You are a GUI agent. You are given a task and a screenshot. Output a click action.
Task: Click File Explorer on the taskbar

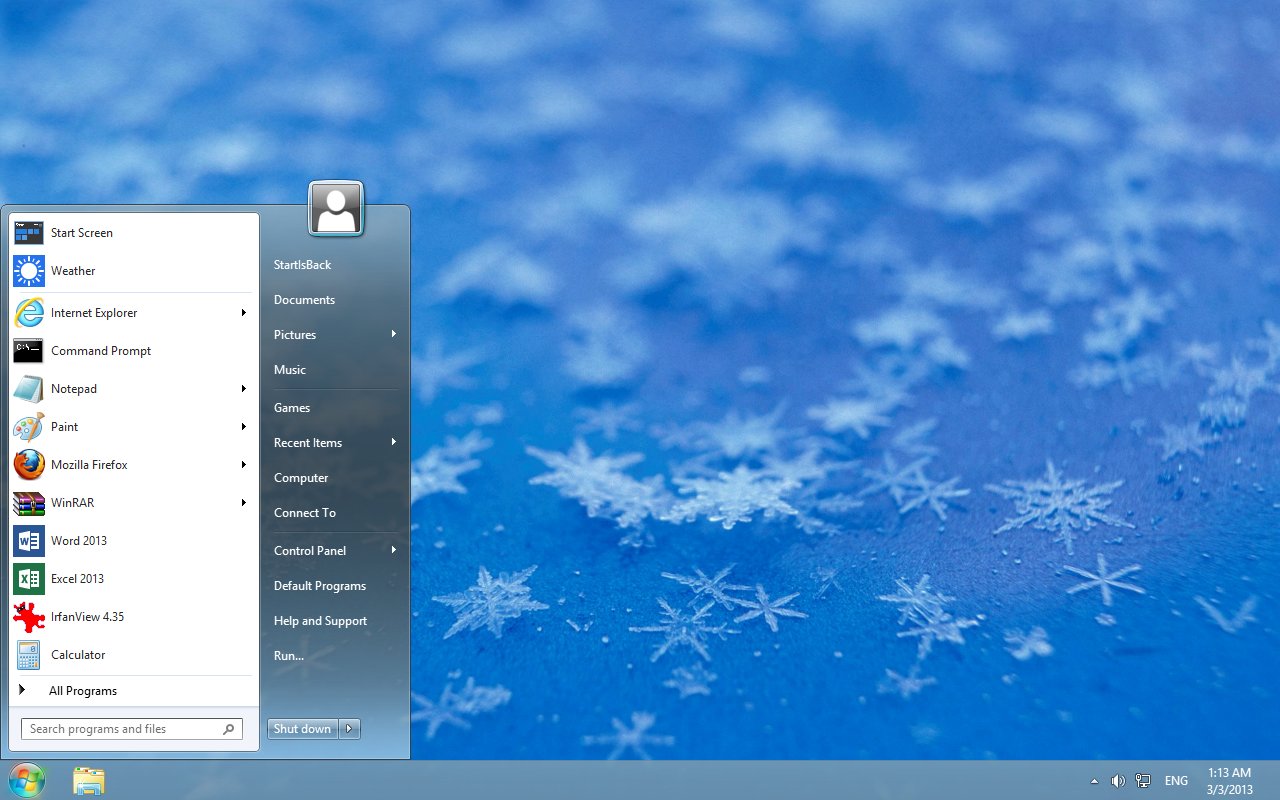[88, 780]
